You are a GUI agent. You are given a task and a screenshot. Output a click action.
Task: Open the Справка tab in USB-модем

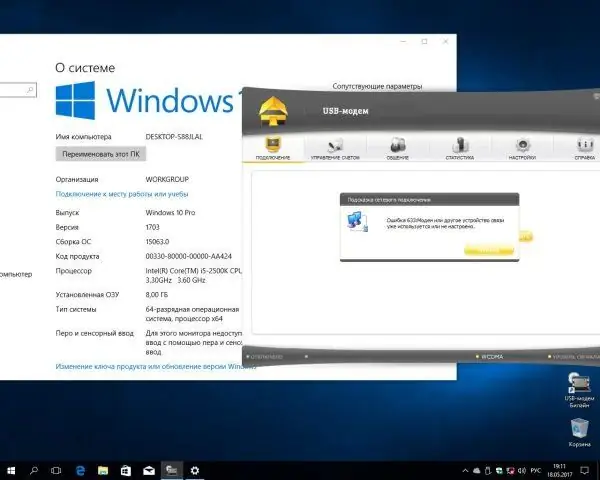click(584, 148)
